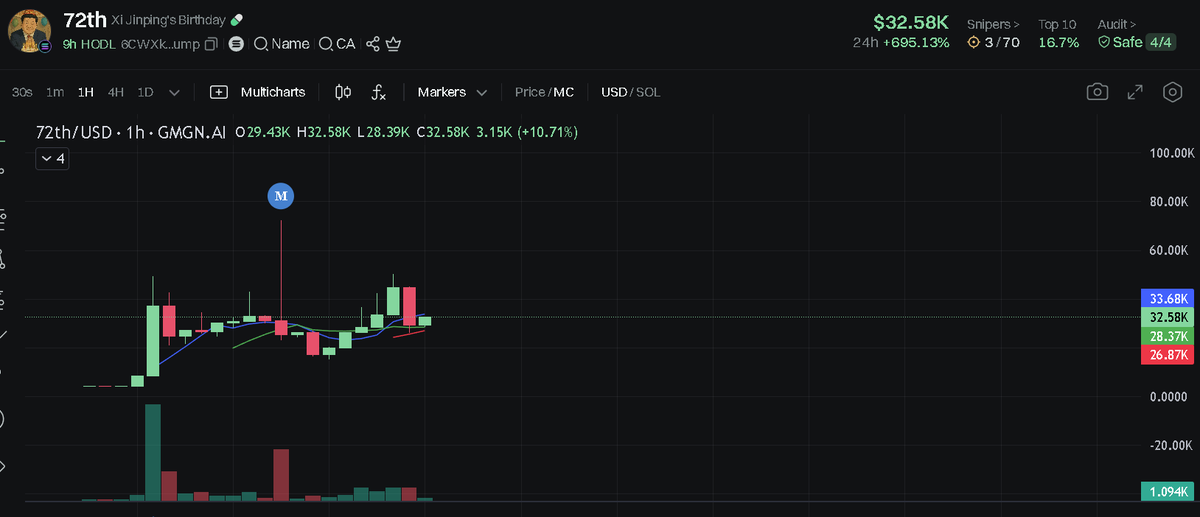Search by Name on the token header
Screen dimensions: 1200x517
pyautogui.click(x=282, y=44)
